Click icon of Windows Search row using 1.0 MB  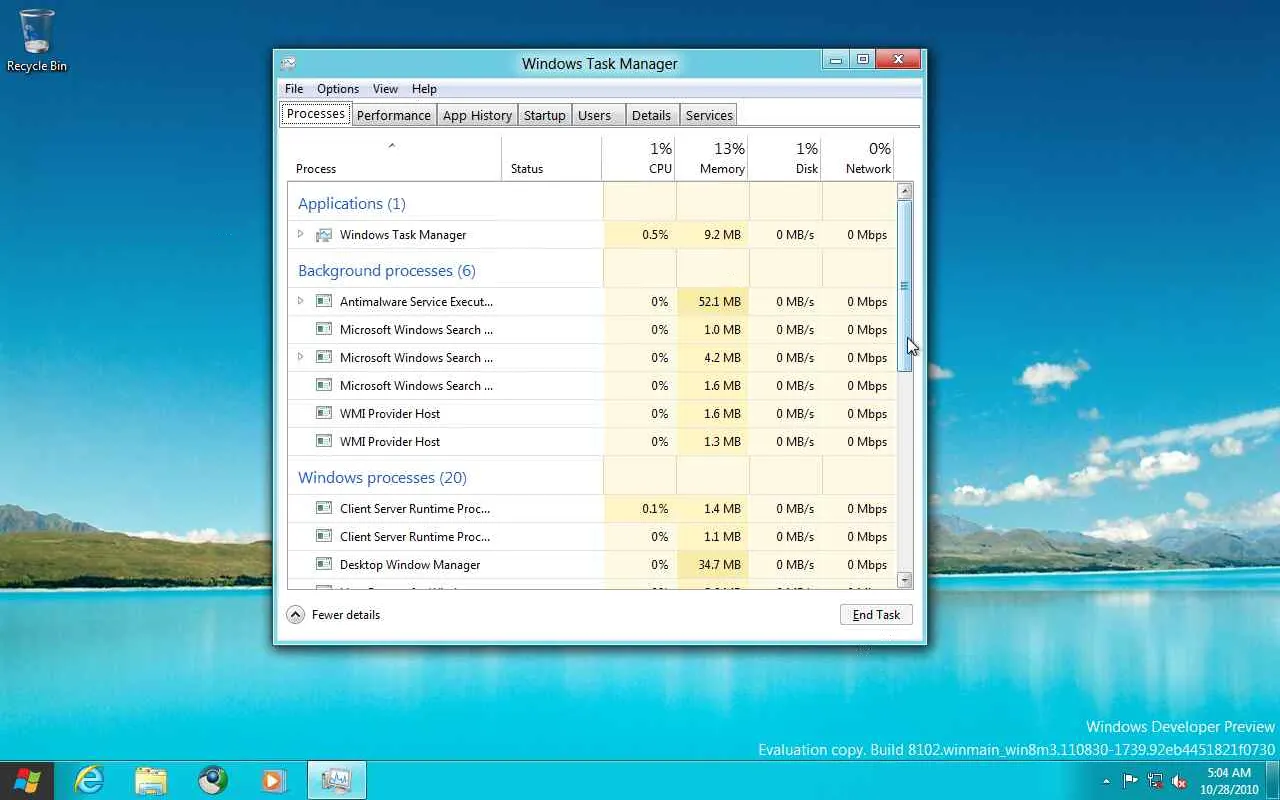click(x=323, y=329)
